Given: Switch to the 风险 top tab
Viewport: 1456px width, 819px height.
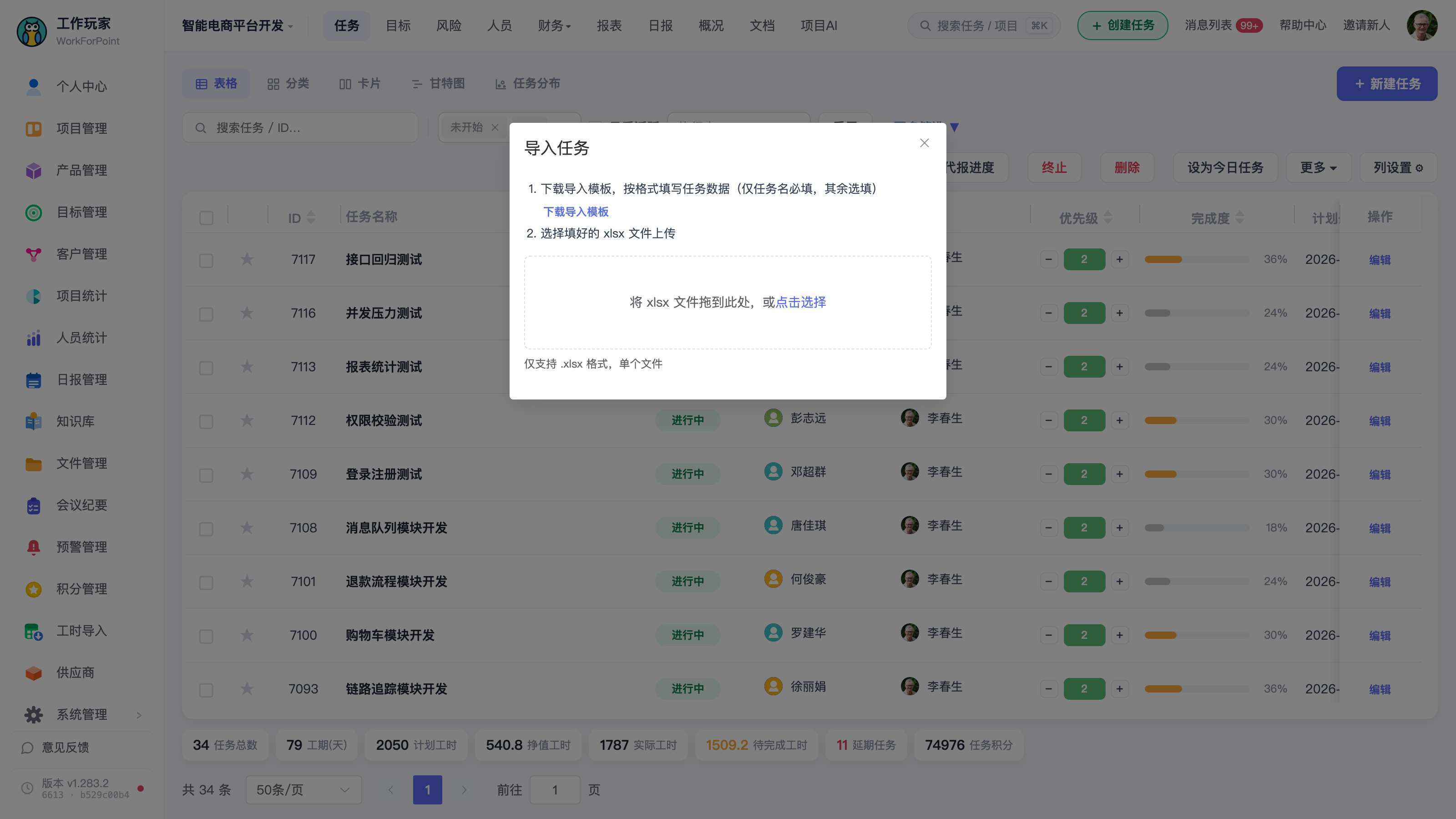Looking at the screenshot, I should [449, 25].
